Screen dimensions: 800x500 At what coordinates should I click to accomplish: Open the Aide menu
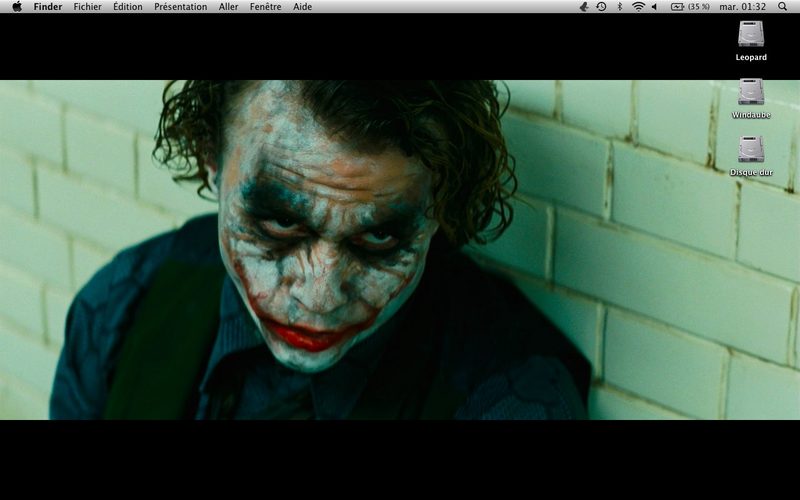303,7
